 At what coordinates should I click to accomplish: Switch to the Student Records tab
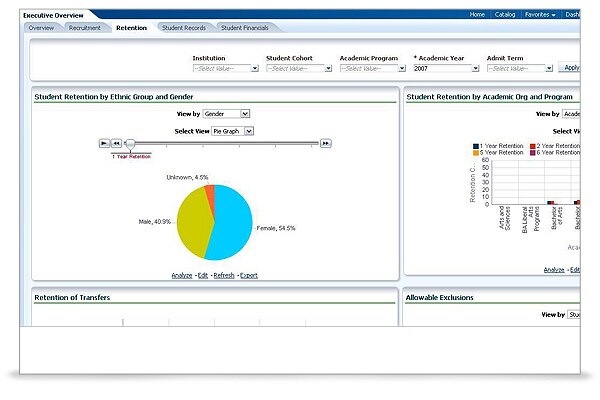184,28
